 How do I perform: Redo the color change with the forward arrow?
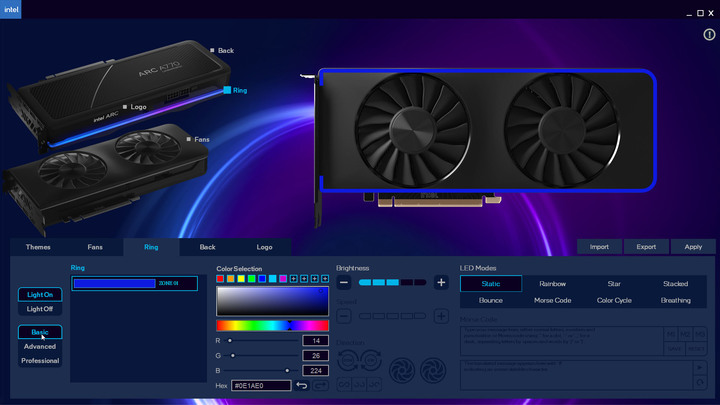click(321, 385)
